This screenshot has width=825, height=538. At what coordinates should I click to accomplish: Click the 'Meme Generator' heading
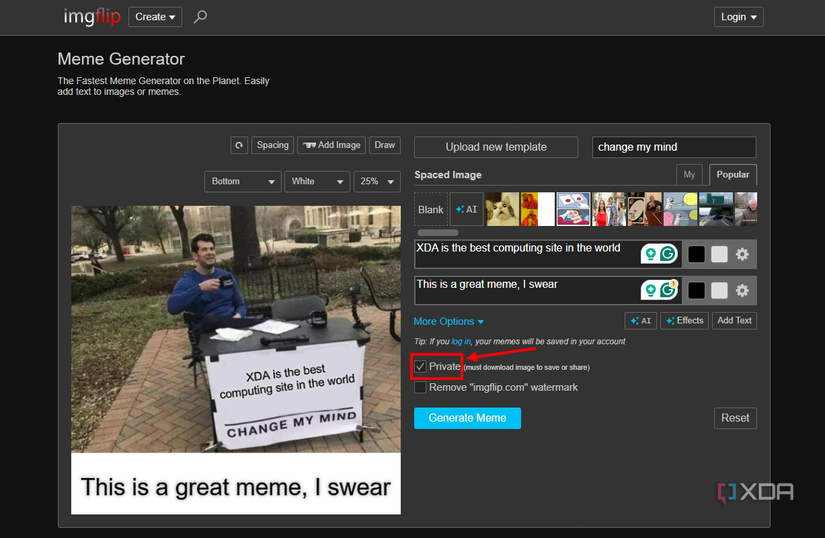click(121, 59)
